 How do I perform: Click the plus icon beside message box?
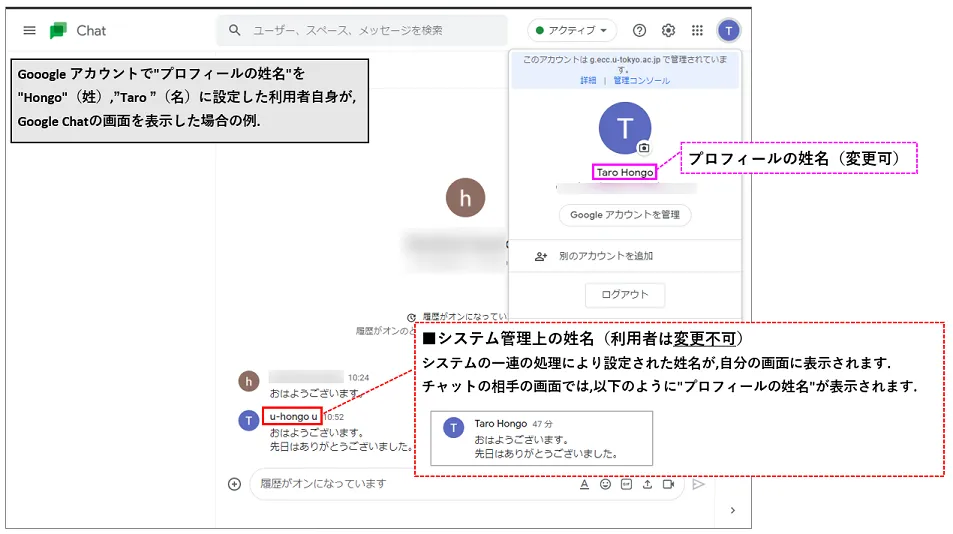click(x=235, y=484)
